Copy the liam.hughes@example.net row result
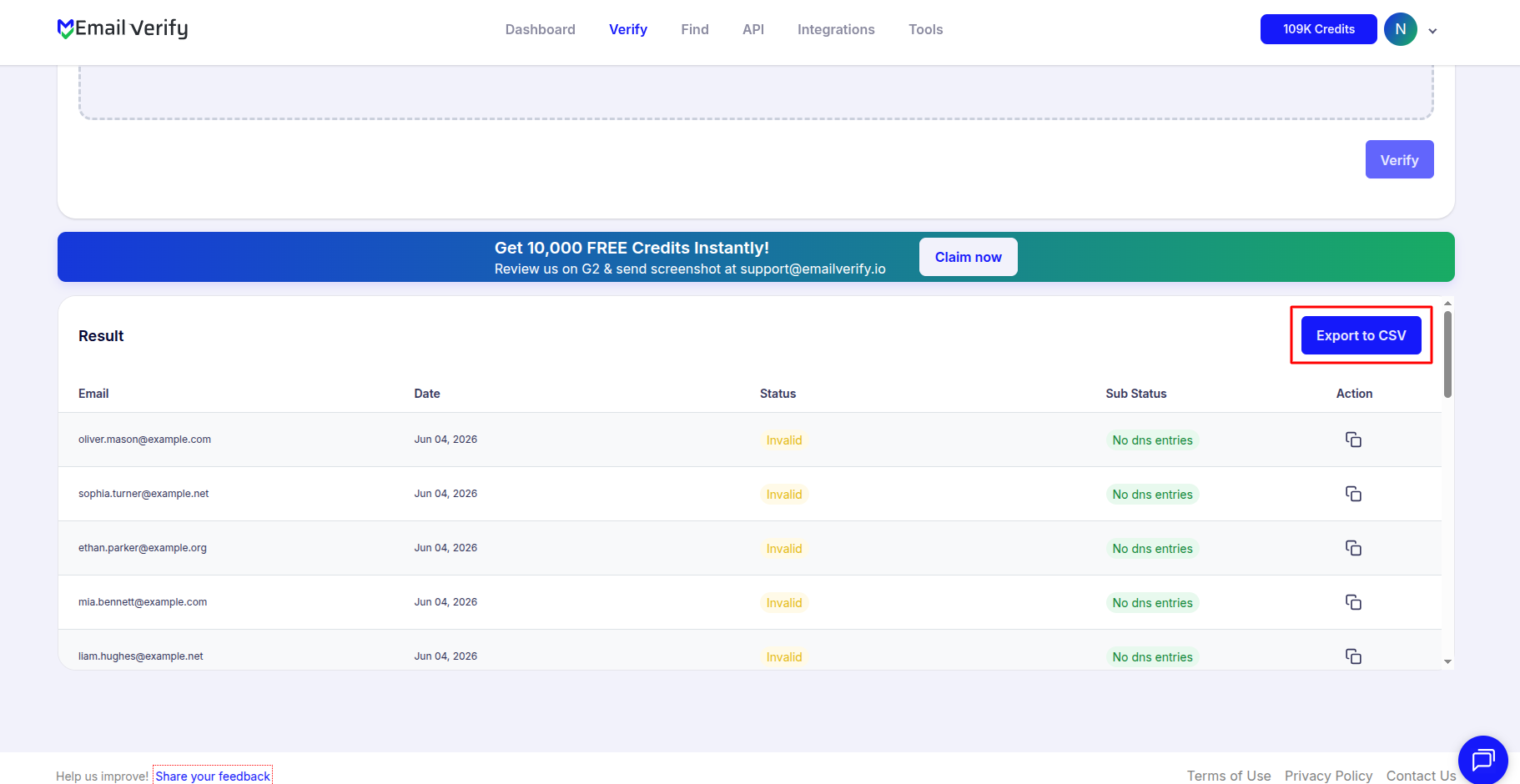 pos(1353,656)
